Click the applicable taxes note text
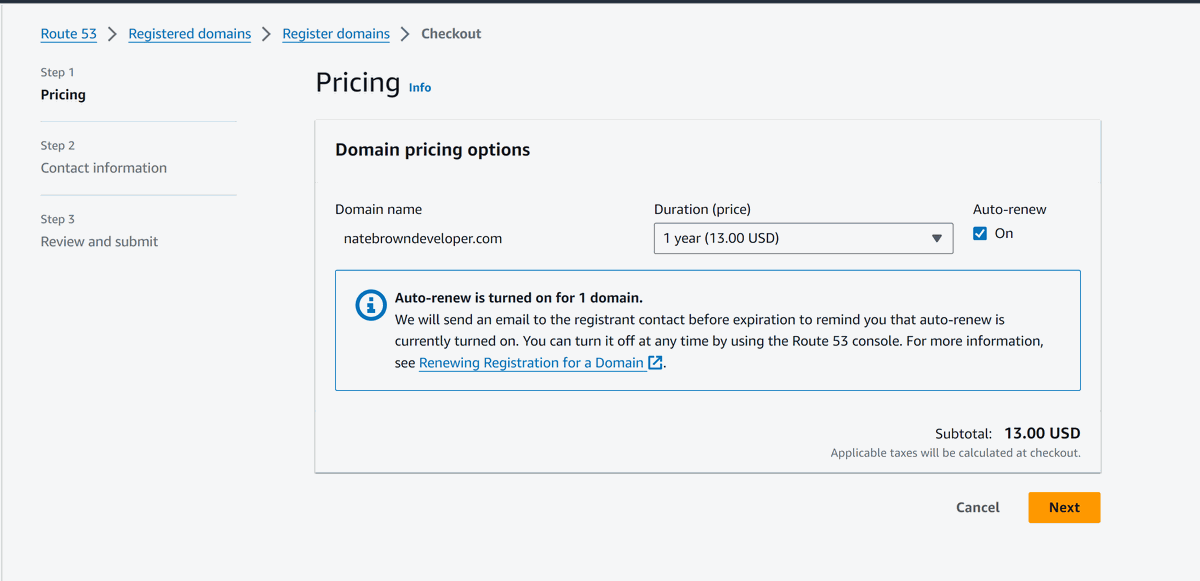 [955, 453]
